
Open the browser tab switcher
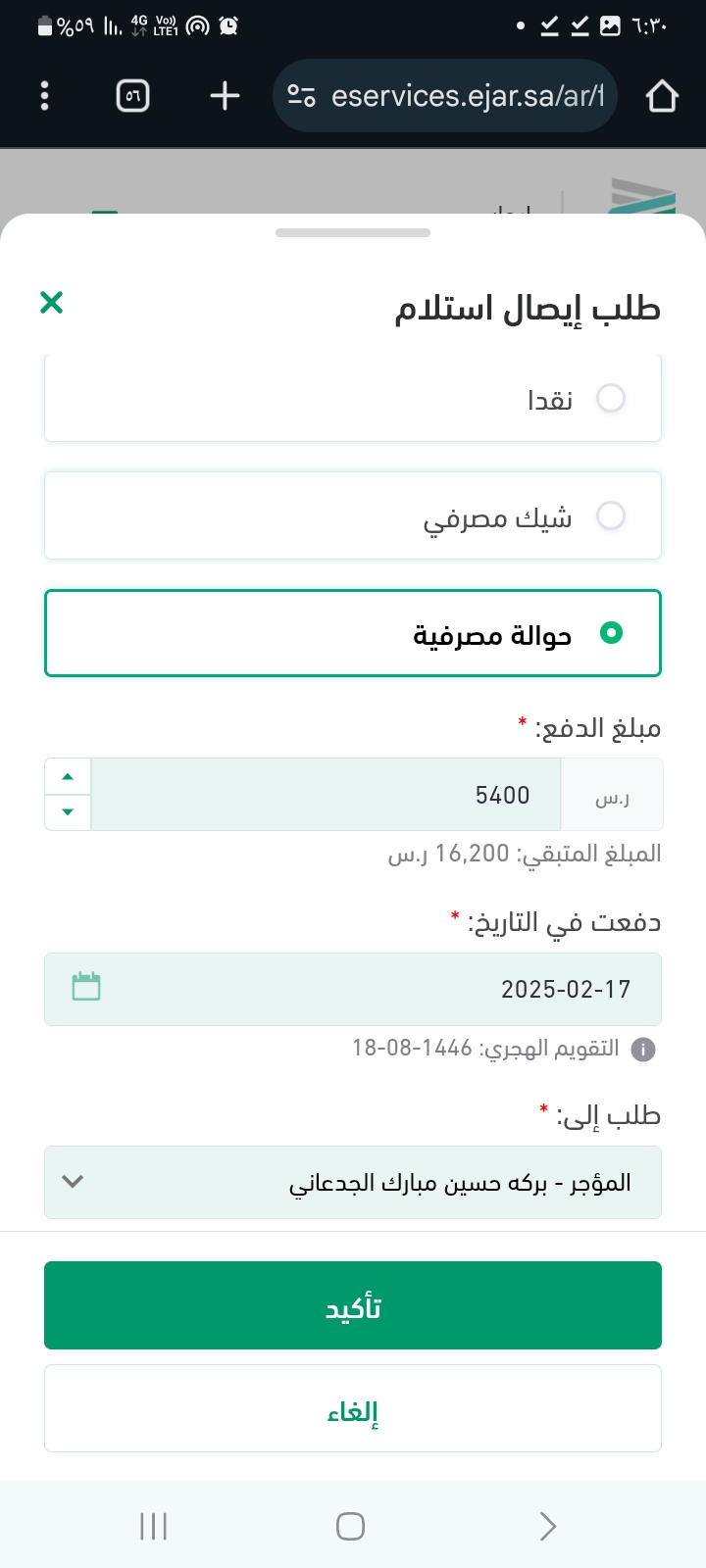tap(132, 96)
